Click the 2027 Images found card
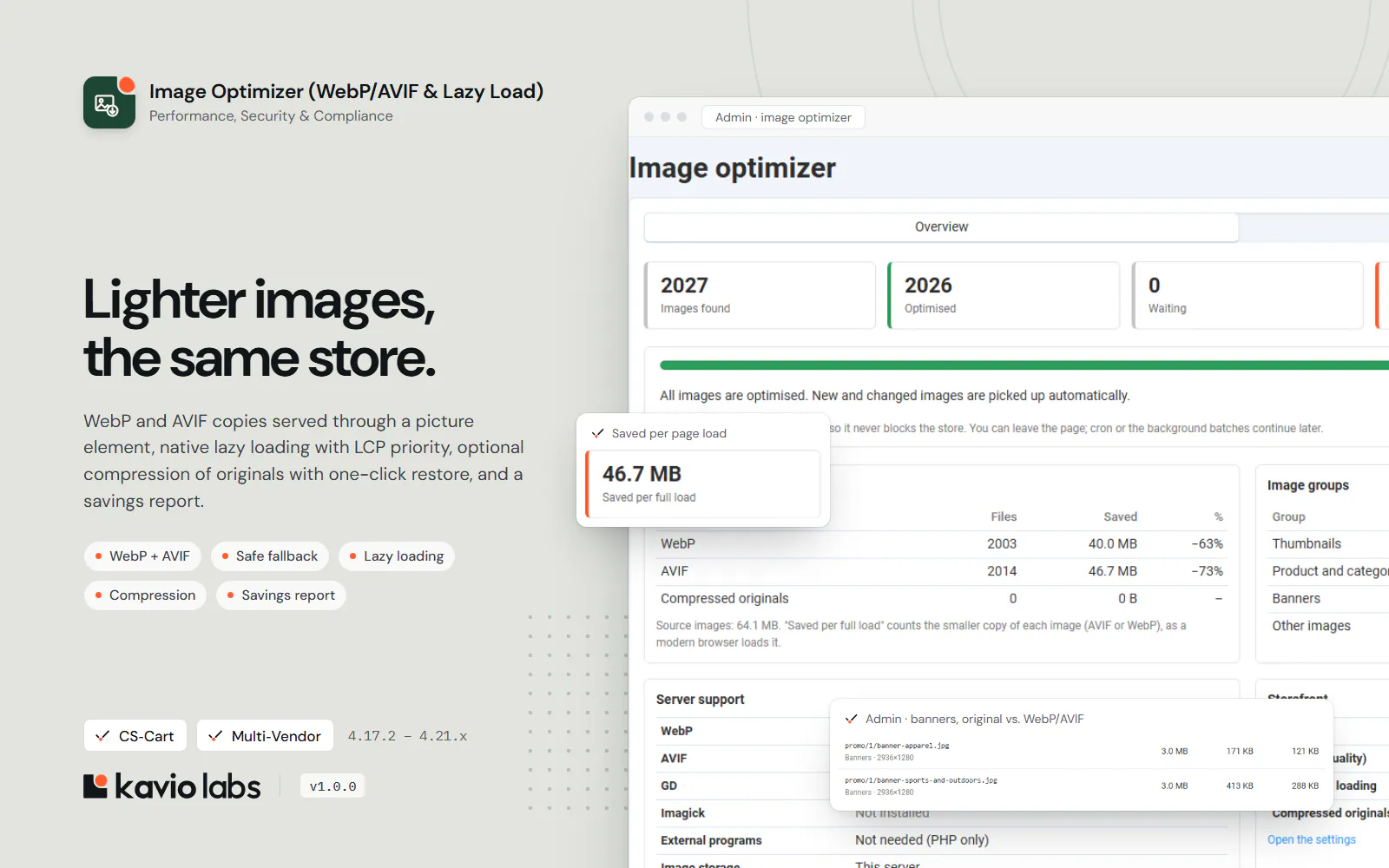Image resolution: width=1389 pixels, height=868 pixels. coord(760,295)
